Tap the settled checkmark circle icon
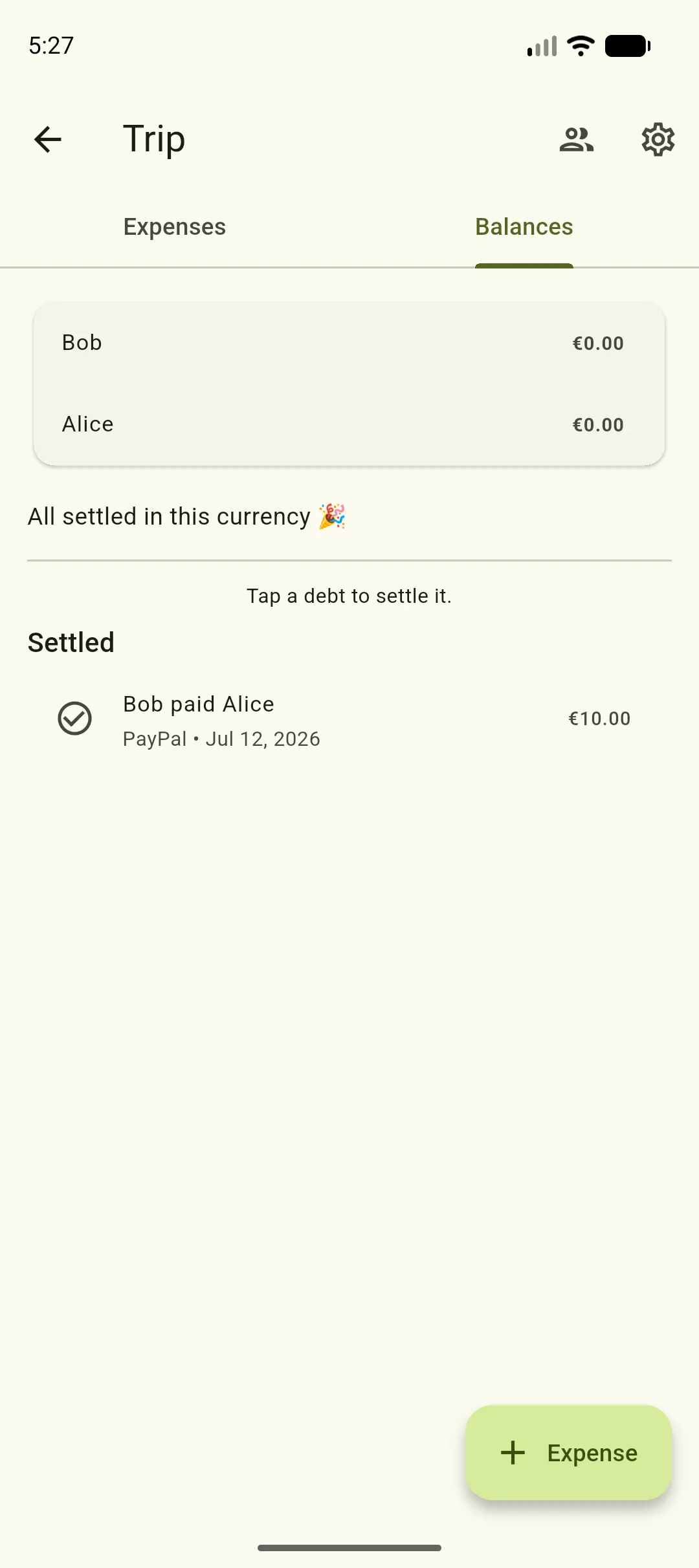Image resolution: width=699 pixels, height=1568 pixels. [75, 719]
